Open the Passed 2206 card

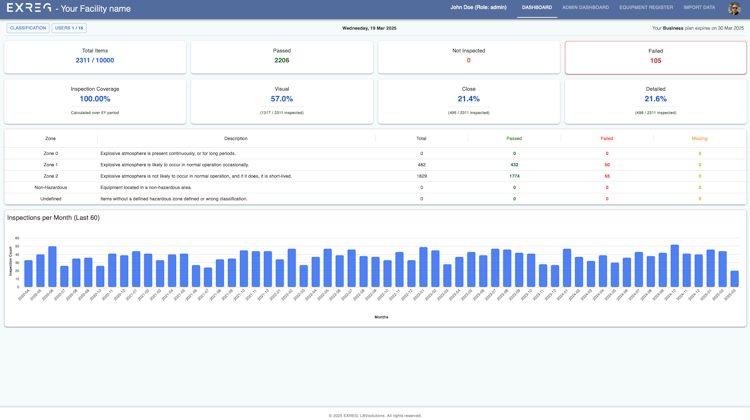282,57
